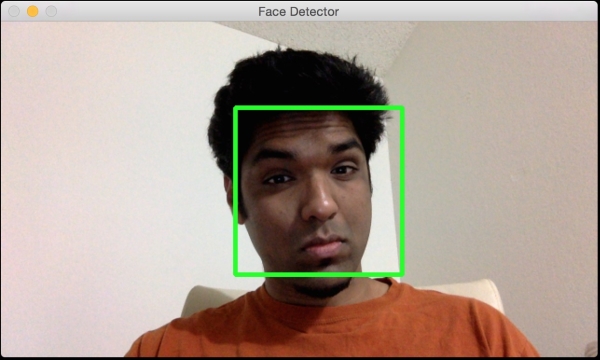Click the center of the detected face region
Image resolution: width=600 pixels, height=360 pixels.
(x=319, y=191)
